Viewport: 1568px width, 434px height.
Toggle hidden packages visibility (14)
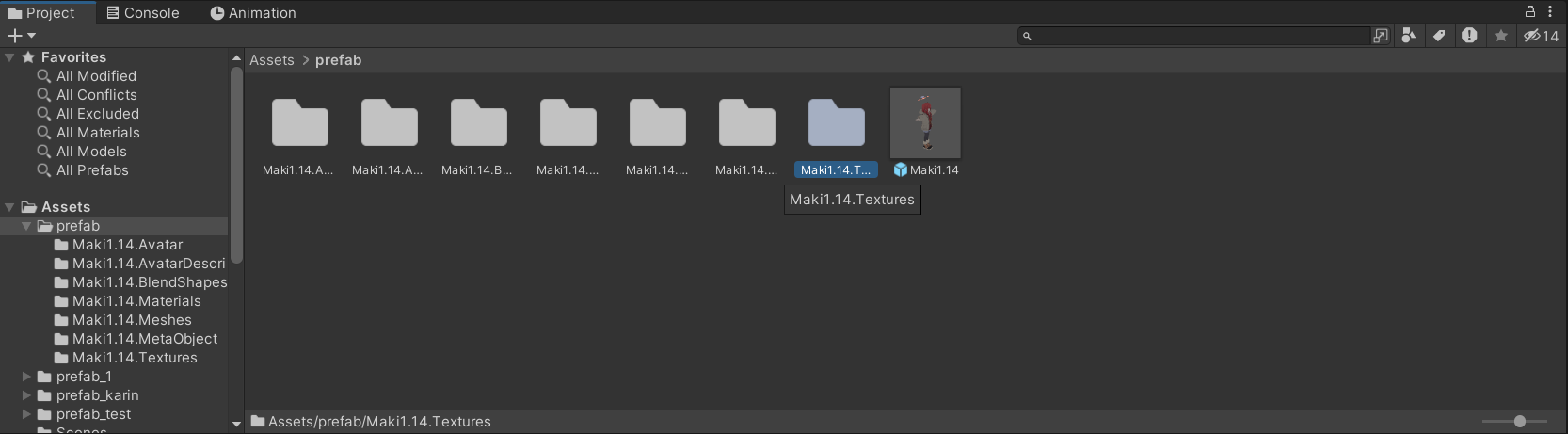click(1541, 36)
